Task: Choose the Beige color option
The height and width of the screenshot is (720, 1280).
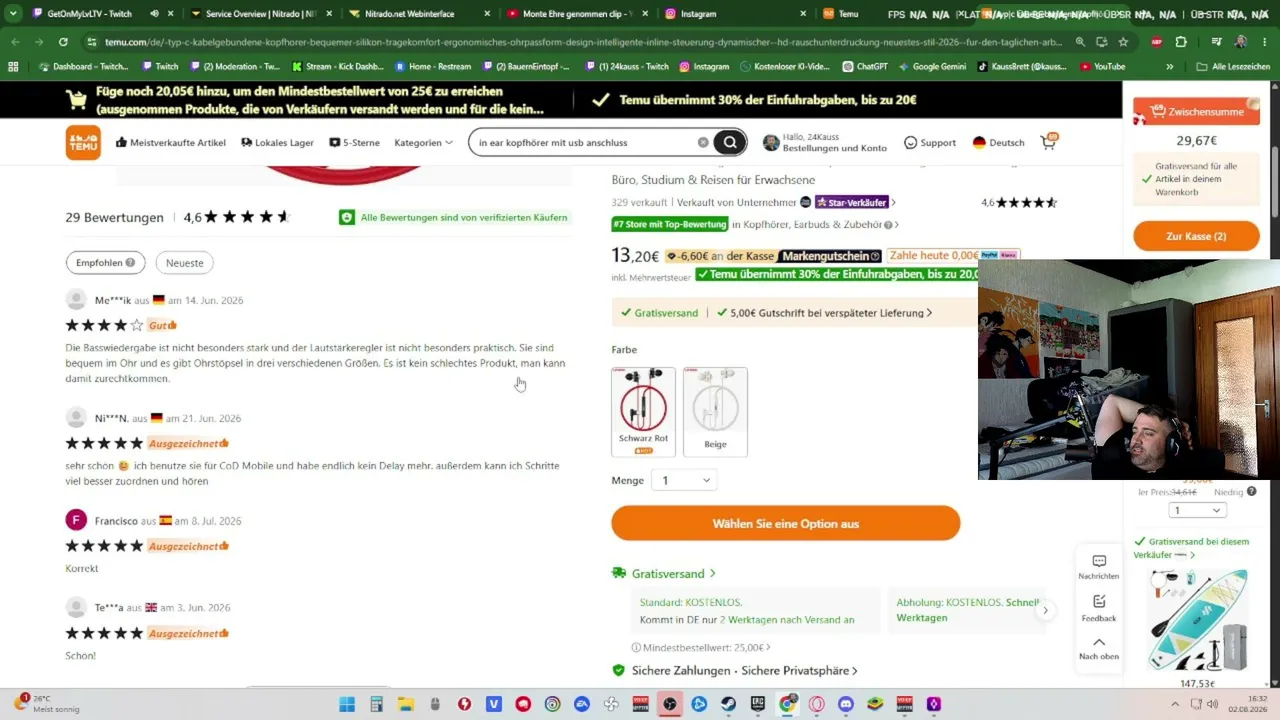Action: (715, 412)
